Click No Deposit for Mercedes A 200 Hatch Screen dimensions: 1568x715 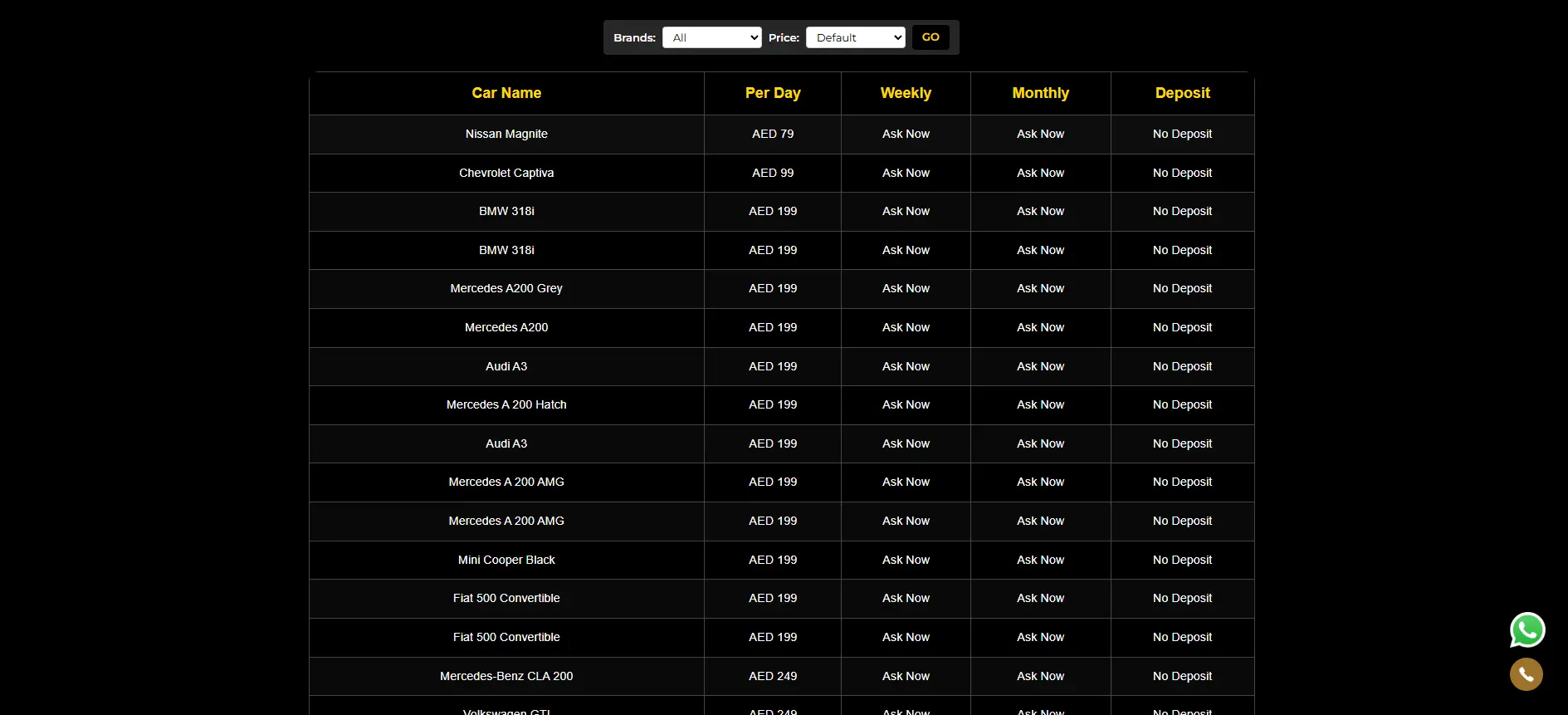(x=1182, y=404)
